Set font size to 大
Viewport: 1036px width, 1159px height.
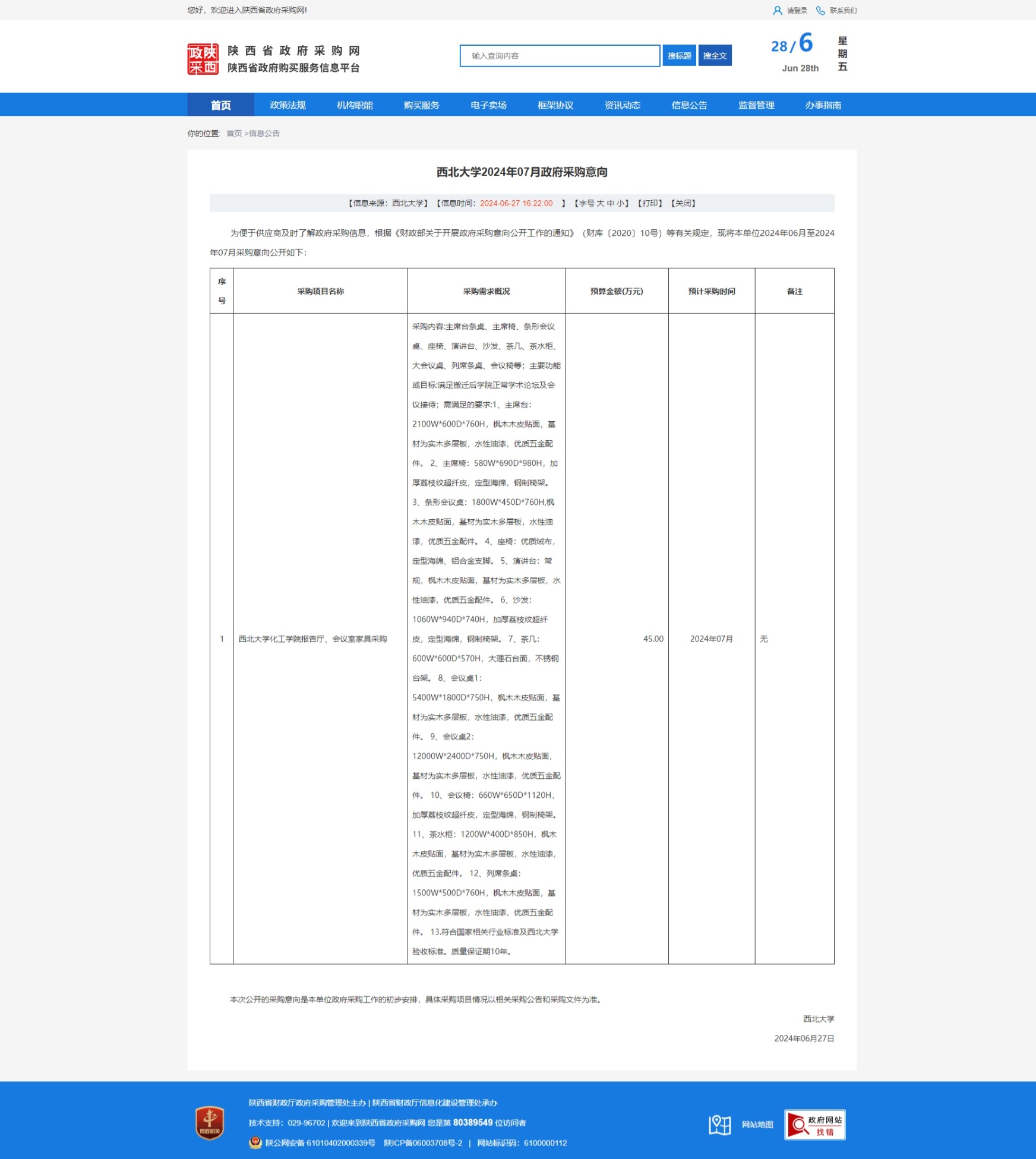tap(600, 203)
